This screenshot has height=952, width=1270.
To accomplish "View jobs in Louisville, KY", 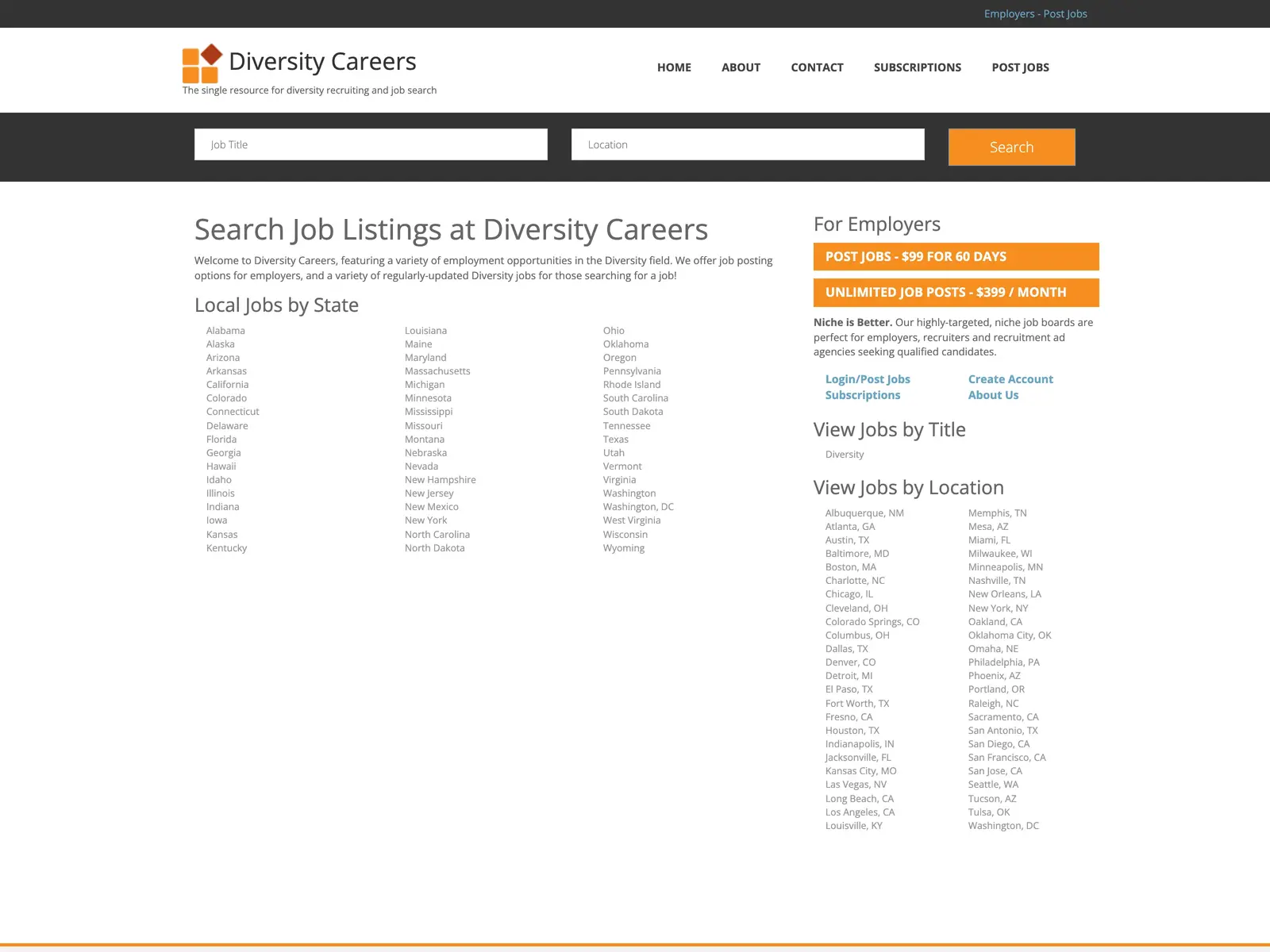I will tap(854, 826).
